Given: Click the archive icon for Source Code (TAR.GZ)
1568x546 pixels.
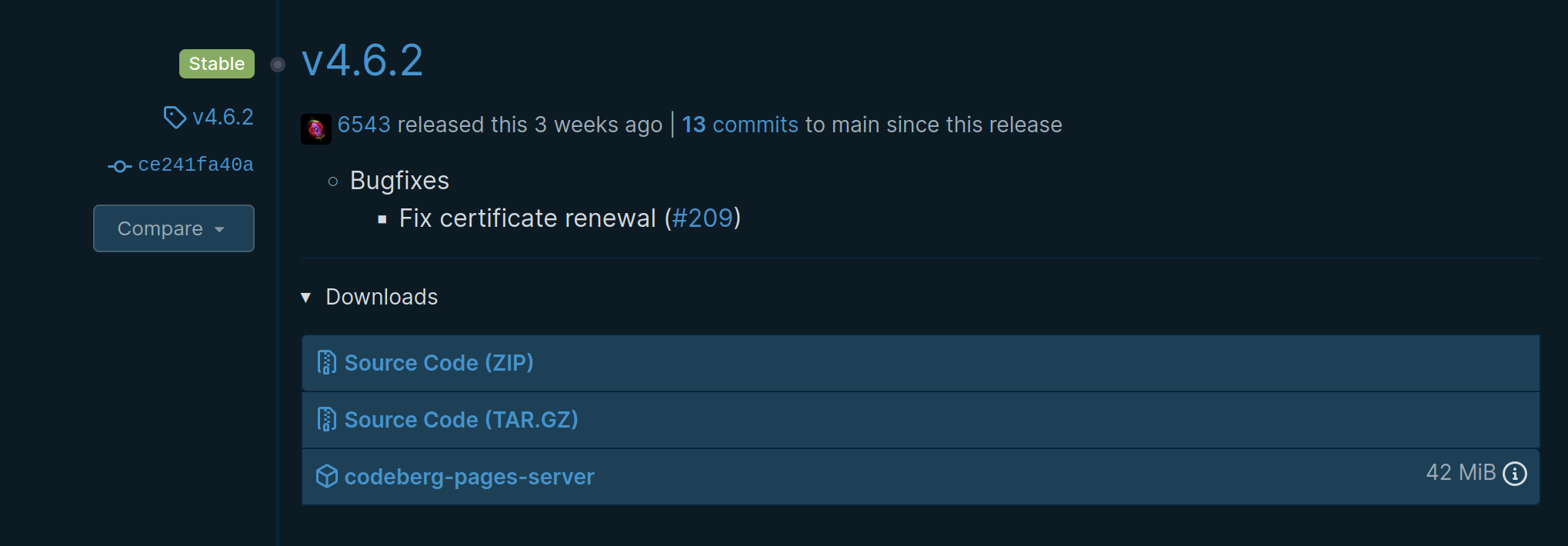Looking at the screenshot, I should (x=327, y=419).
